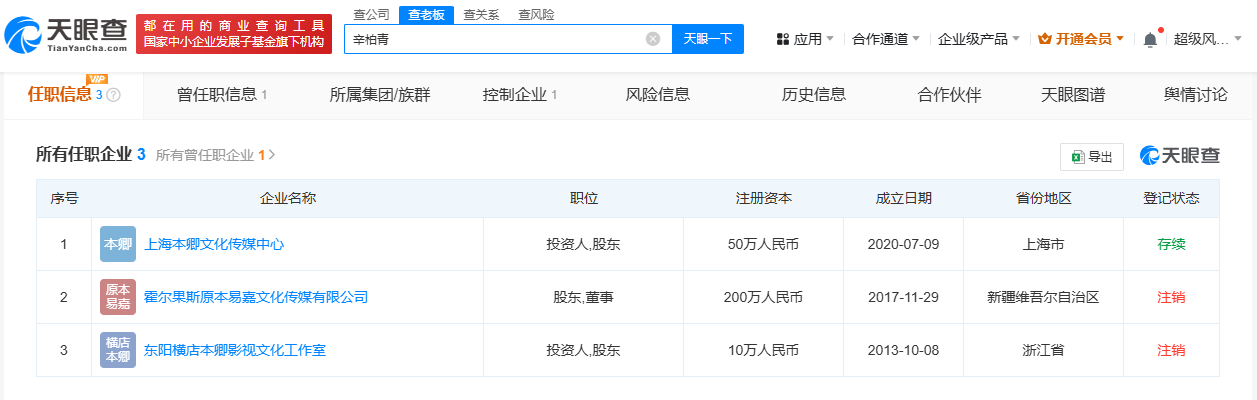Clear the search box with the X icon
The image size is (1257, 400).
pyautogui.click(x=653, y=39)
